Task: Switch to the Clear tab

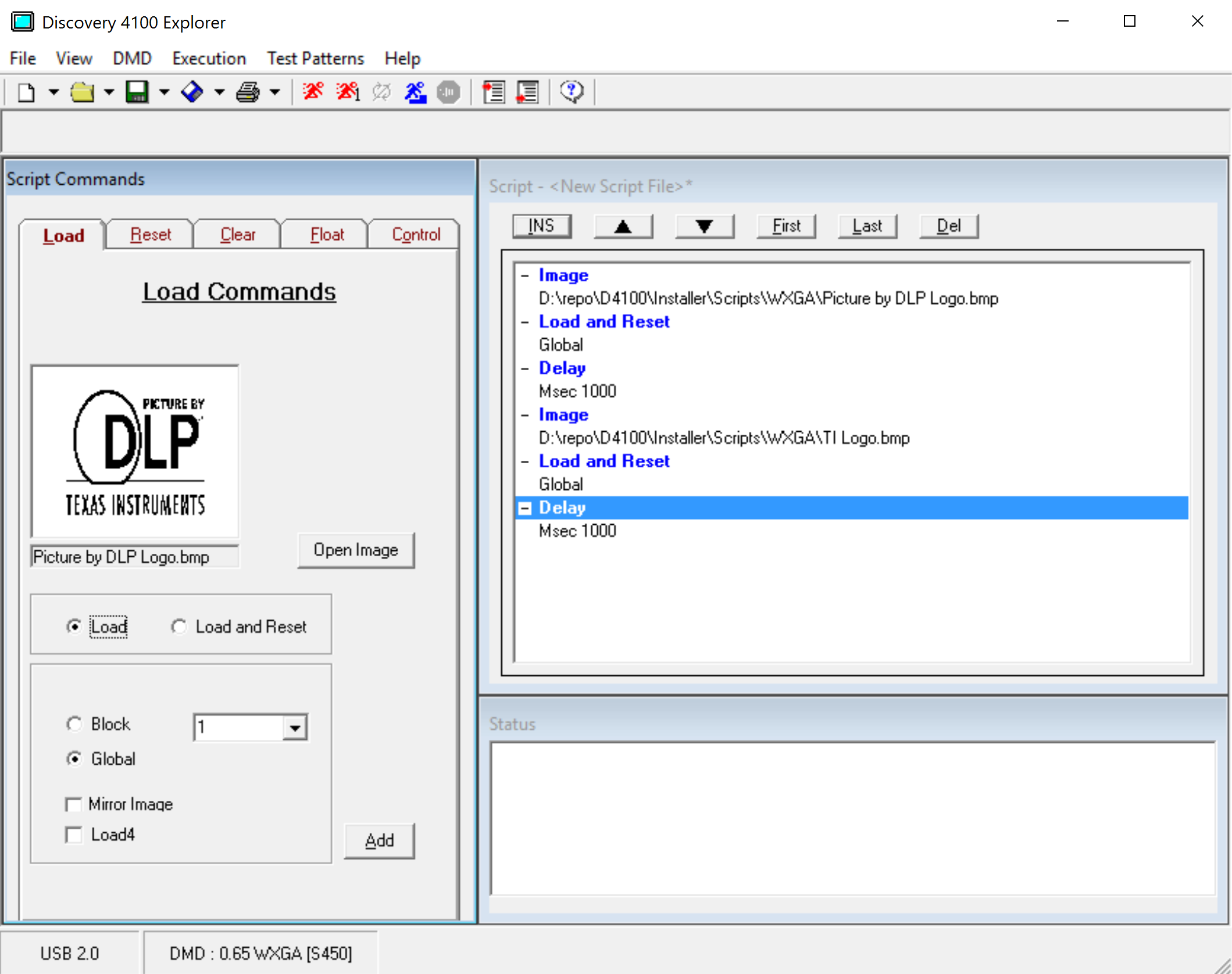Action: [238, 234]
